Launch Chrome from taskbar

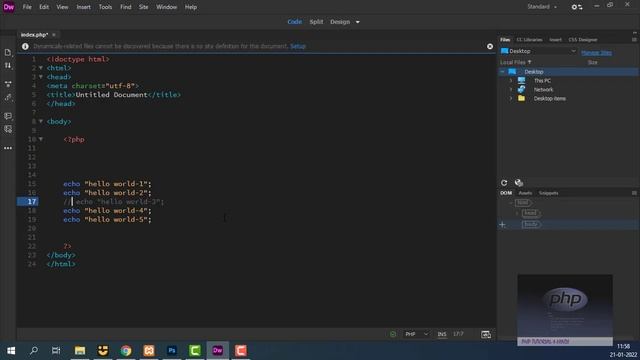pyautogui.click(x=126, y=351)
